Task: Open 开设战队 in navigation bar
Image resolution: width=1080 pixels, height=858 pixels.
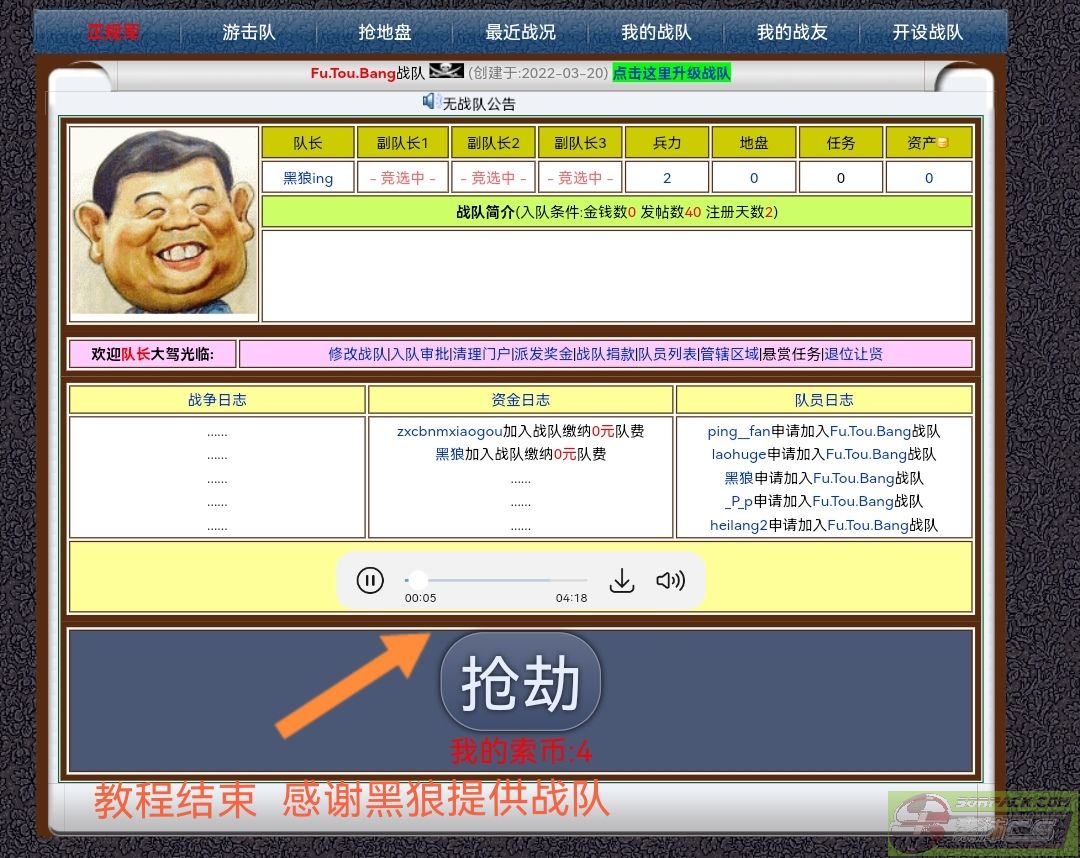Action: click(927, 32)
